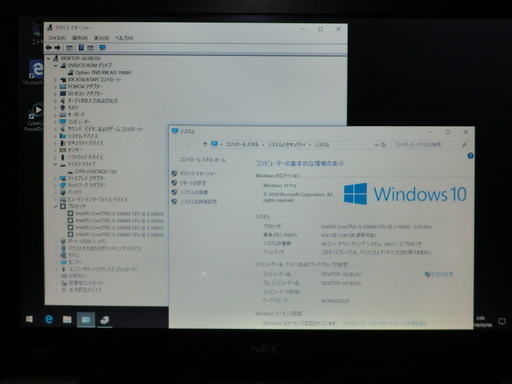Click the blue help icon in System window
512x384 pixels.
pyautogui.click(x=470, y=156)
